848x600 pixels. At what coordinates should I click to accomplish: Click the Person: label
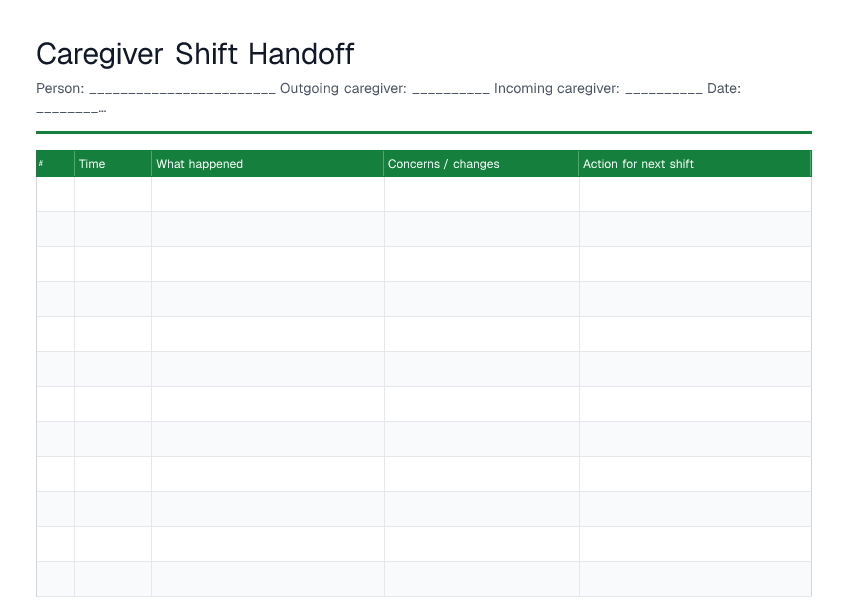(x=60, y=88)
